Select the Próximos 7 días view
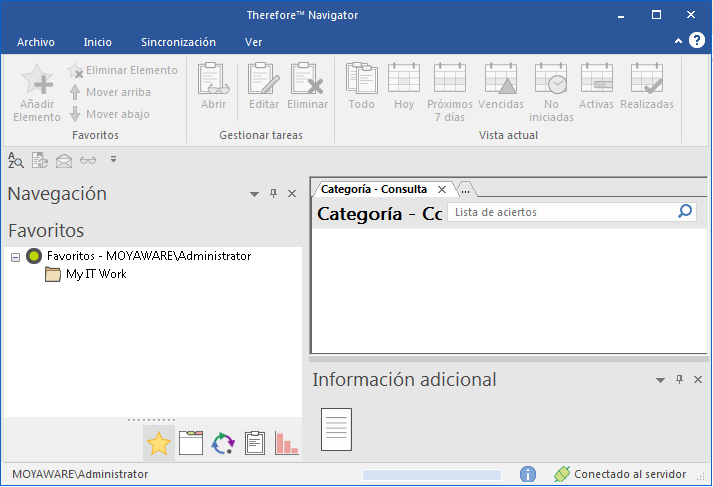The width and height of the screenshot is (713, 487). (450, 79)
